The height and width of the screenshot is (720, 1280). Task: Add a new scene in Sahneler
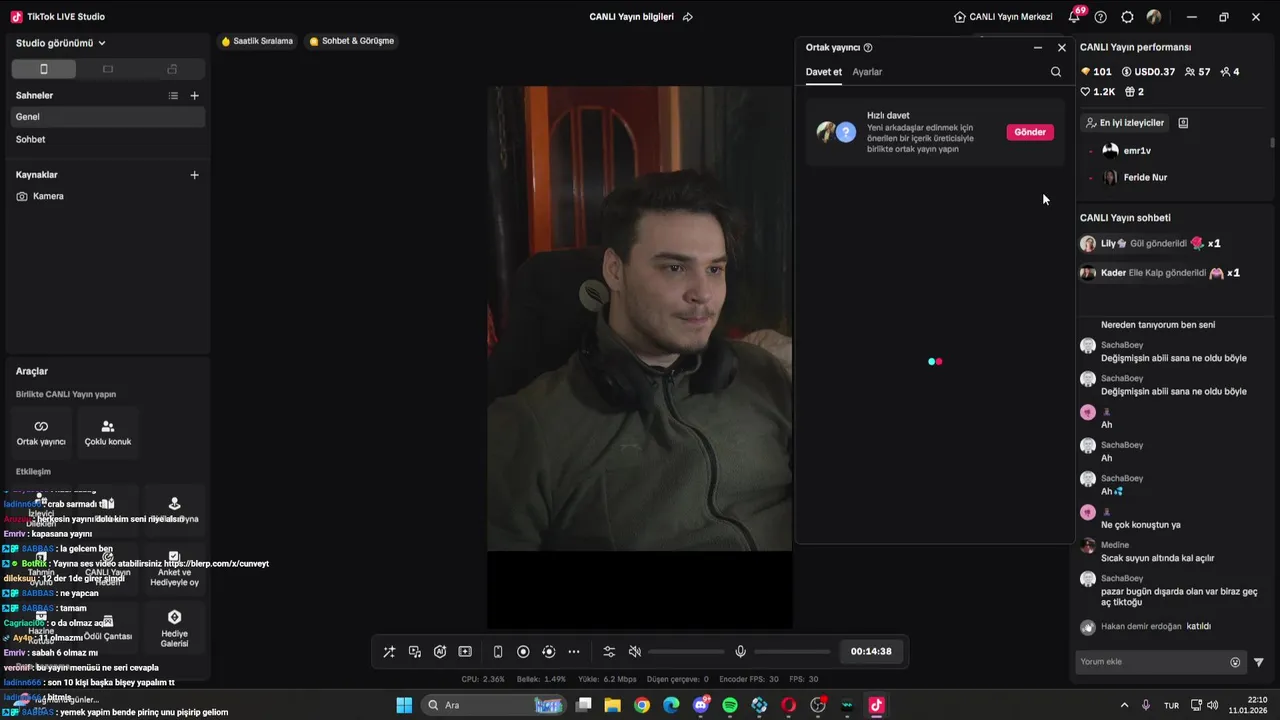click(x=195, y=96)
